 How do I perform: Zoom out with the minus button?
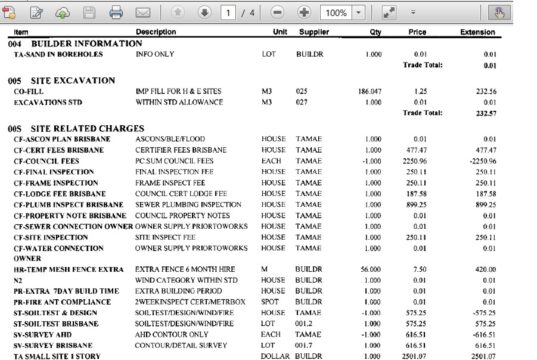coord(277,13)
